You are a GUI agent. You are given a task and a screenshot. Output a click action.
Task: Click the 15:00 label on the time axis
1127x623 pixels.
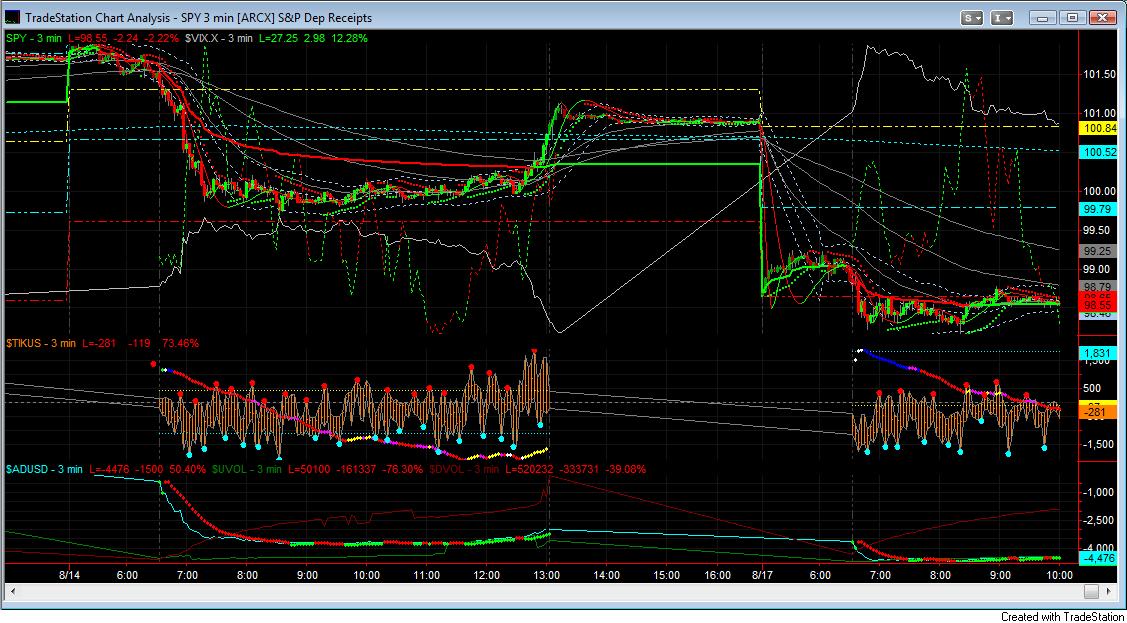point(667,576)
